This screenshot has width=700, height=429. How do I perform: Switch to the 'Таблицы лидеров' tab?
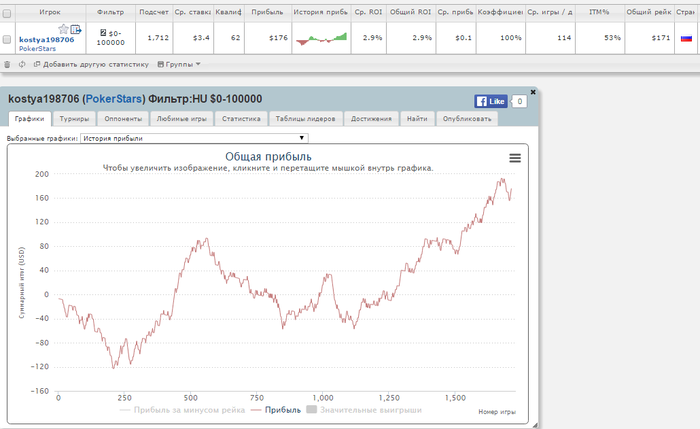305,119
